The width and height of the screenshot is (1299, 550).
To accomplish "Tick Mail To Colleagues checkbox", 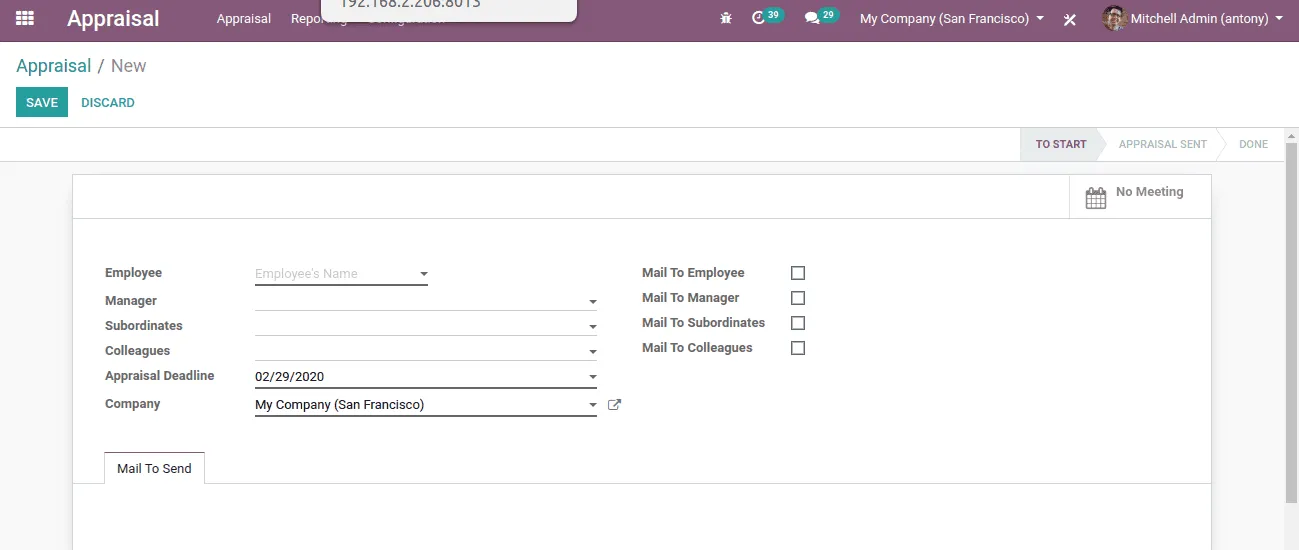I will [798, 348].
